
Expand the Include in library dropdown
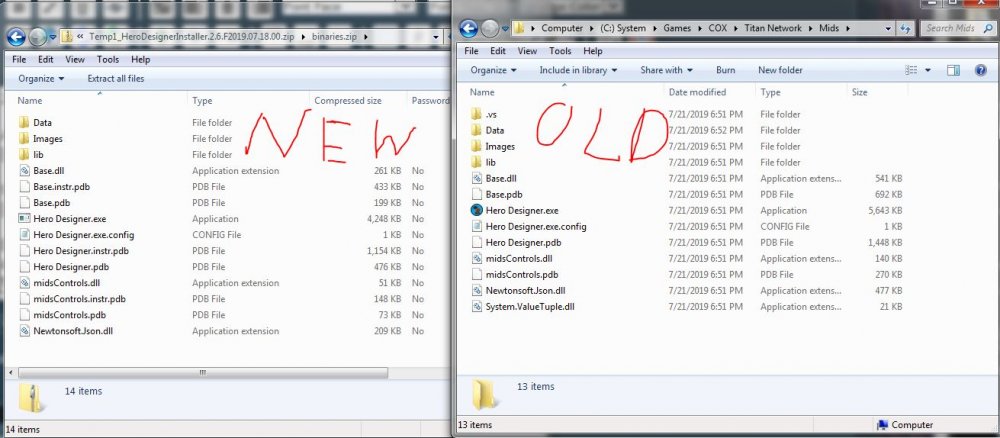click(x=578, y=70)
